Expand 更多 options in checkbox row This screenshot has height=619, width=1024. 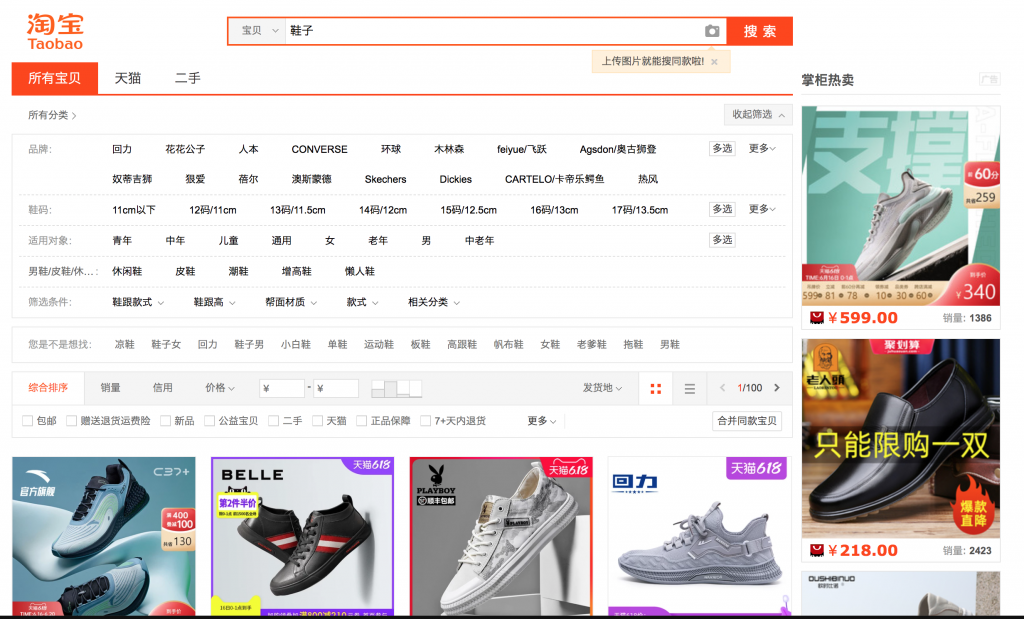[541, 421]
